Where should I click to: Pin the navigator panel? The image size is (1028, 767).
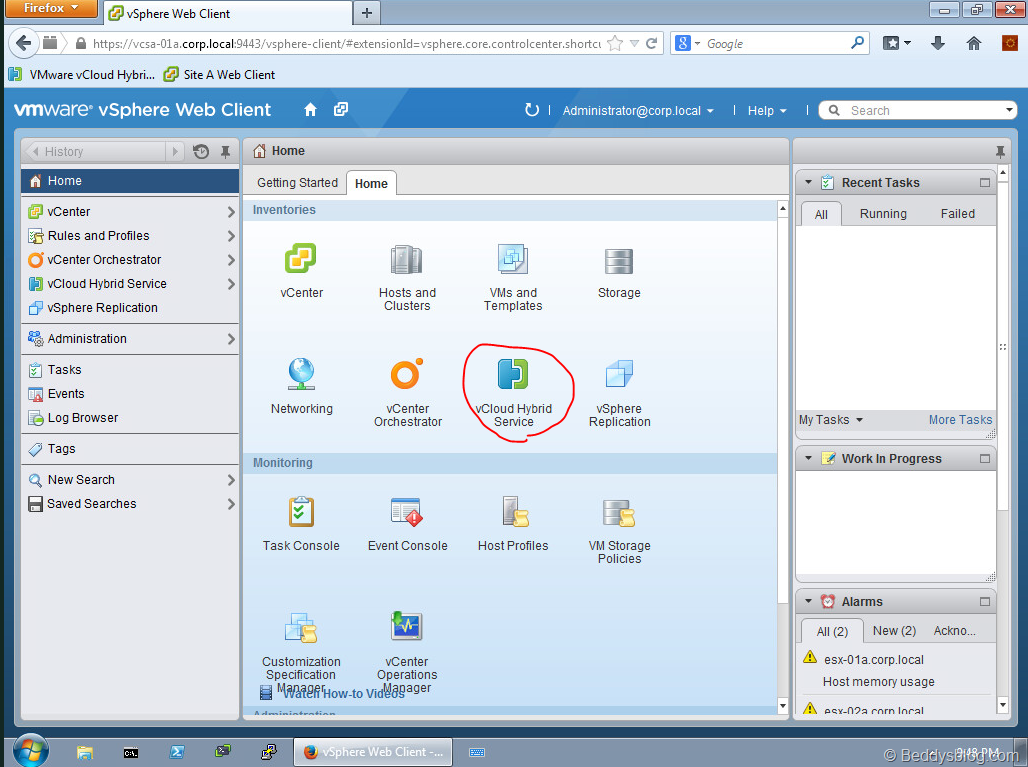pyautogui.click(x=226, y=152)
